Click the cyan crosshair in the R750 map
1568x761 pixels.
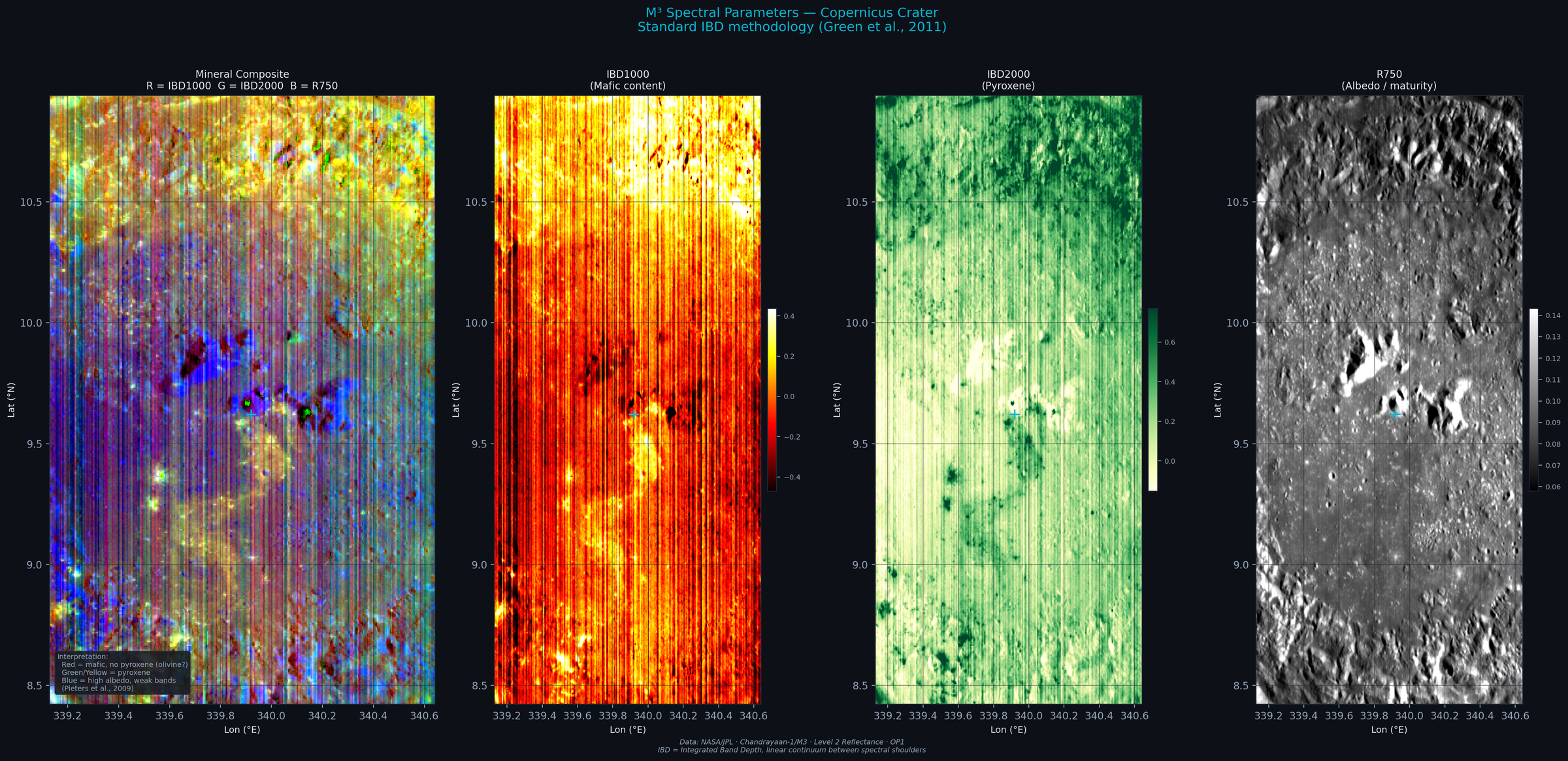click(x=1396, y=414)
